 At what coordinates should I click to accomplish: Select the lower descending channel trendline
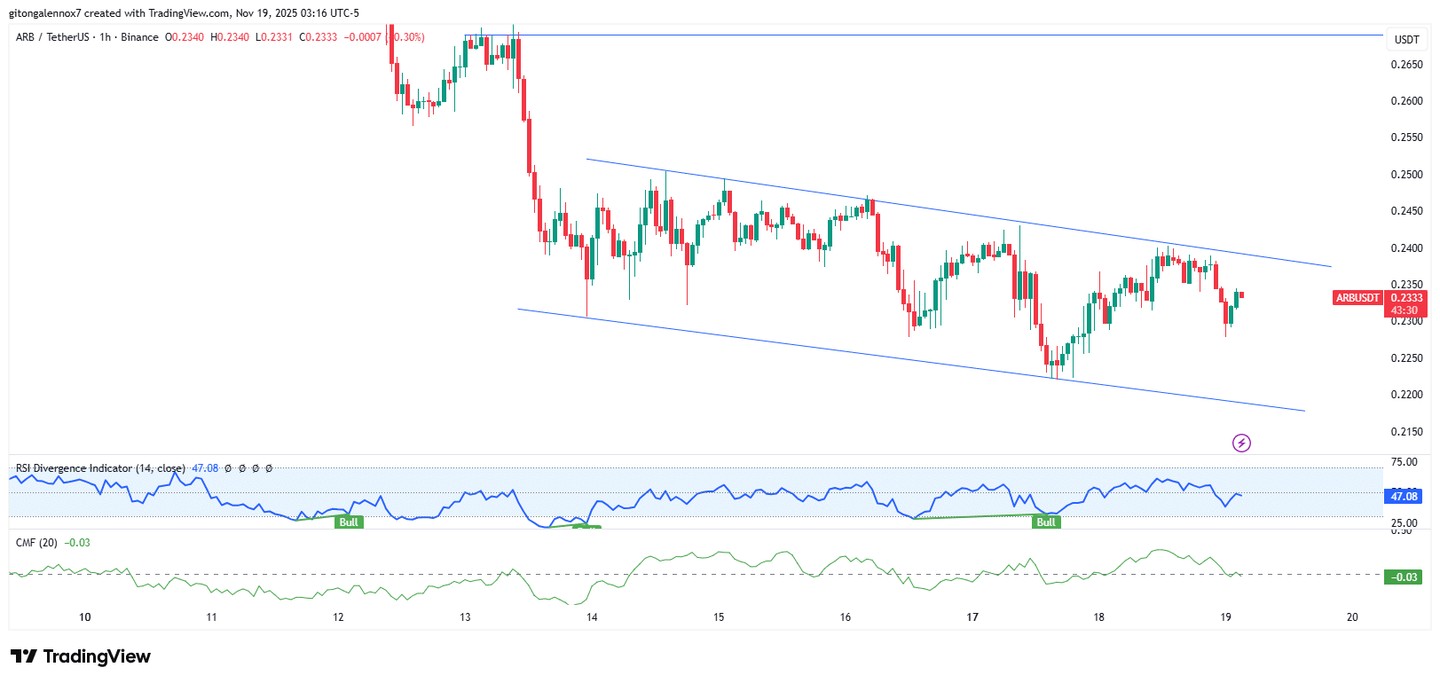[900, 359]
